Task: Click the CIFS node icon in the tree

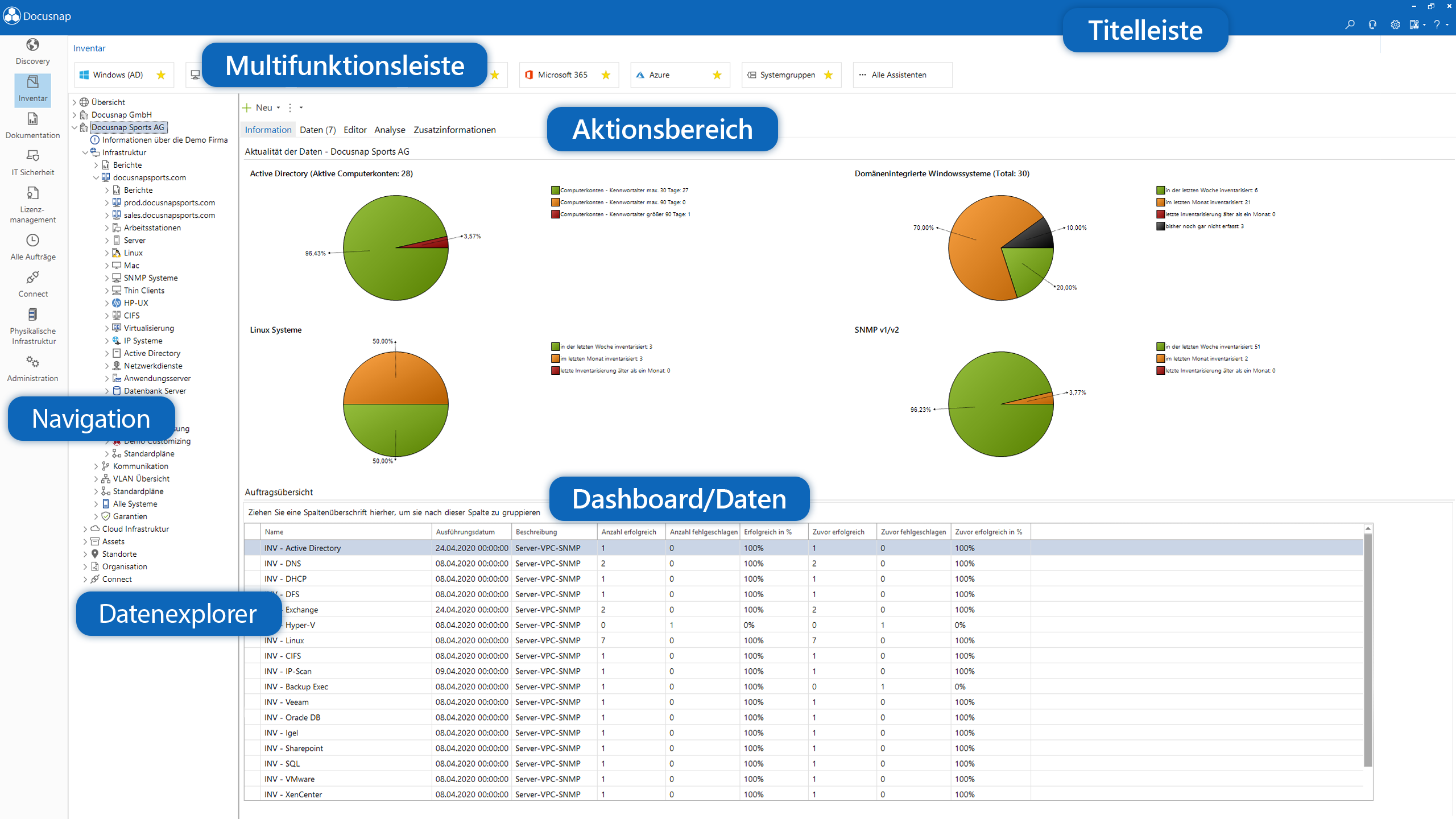Action: pos(117,316)
